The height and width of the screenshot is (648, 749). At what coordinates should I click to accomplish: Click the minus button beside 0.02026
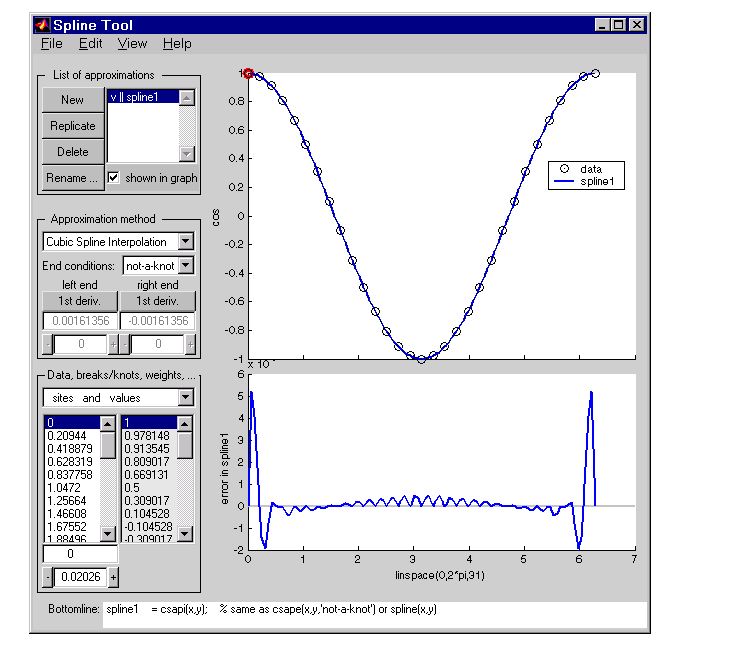[x=46, y=577]
